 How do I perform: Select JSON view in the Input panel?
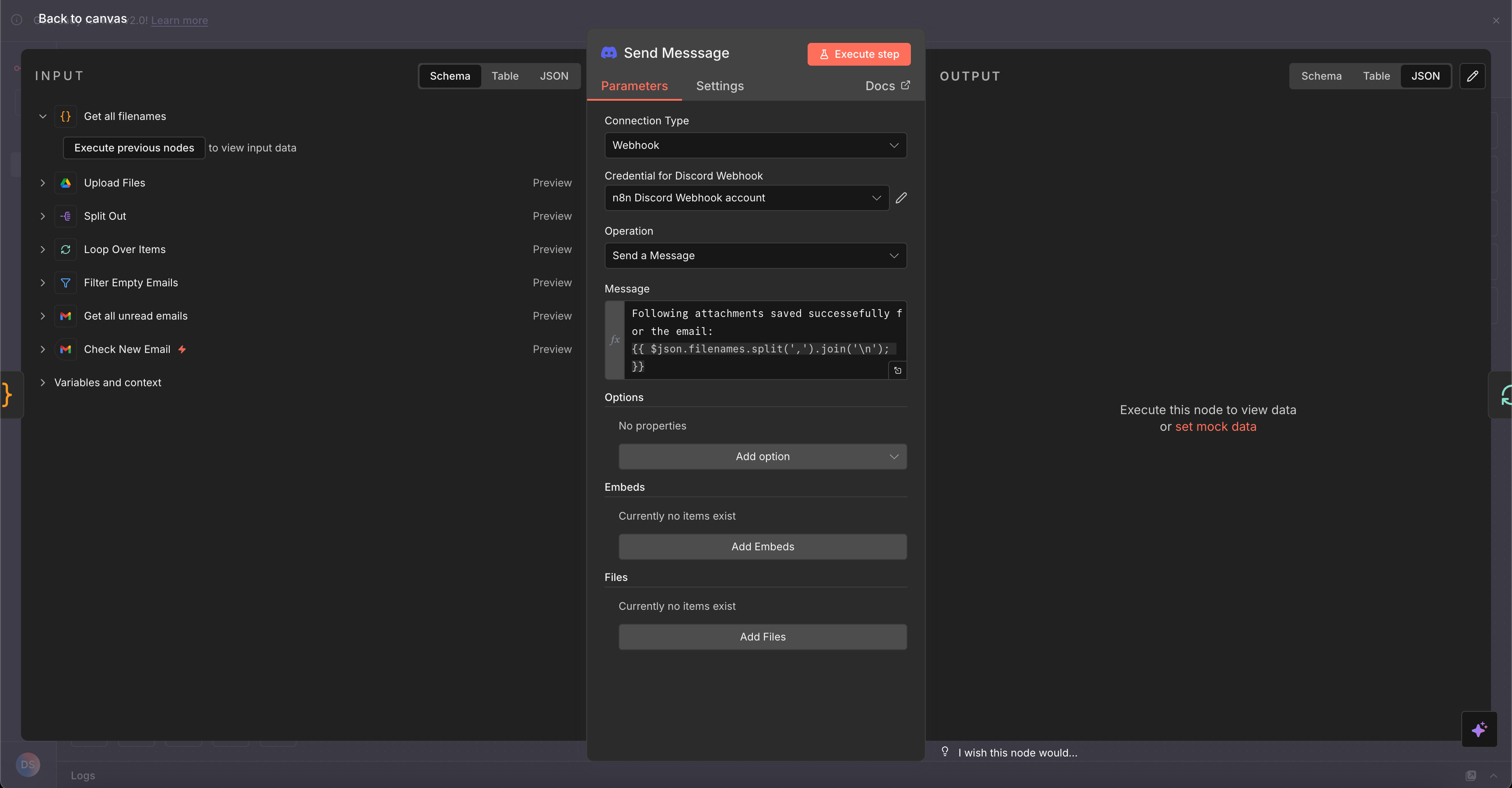click(553, 76)
